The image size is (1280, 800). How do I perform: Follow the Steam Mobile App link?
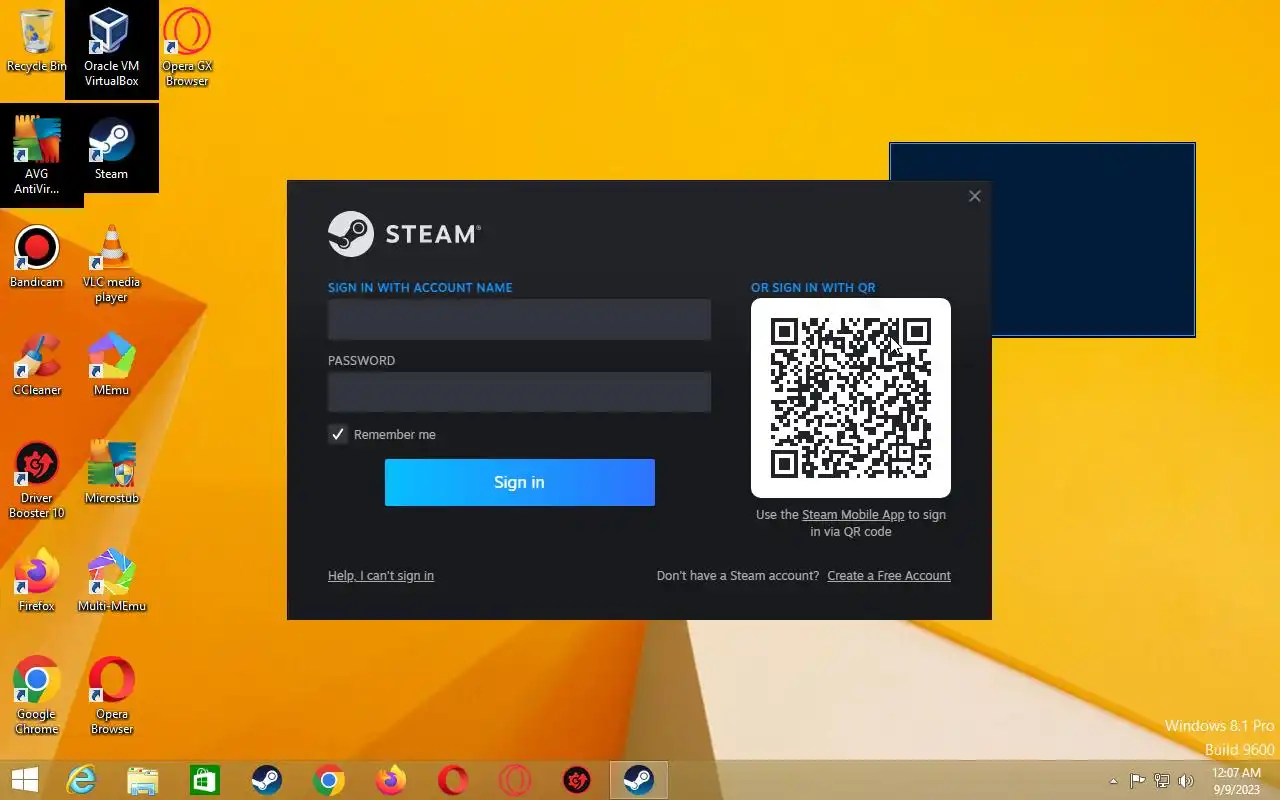point(853,515)
